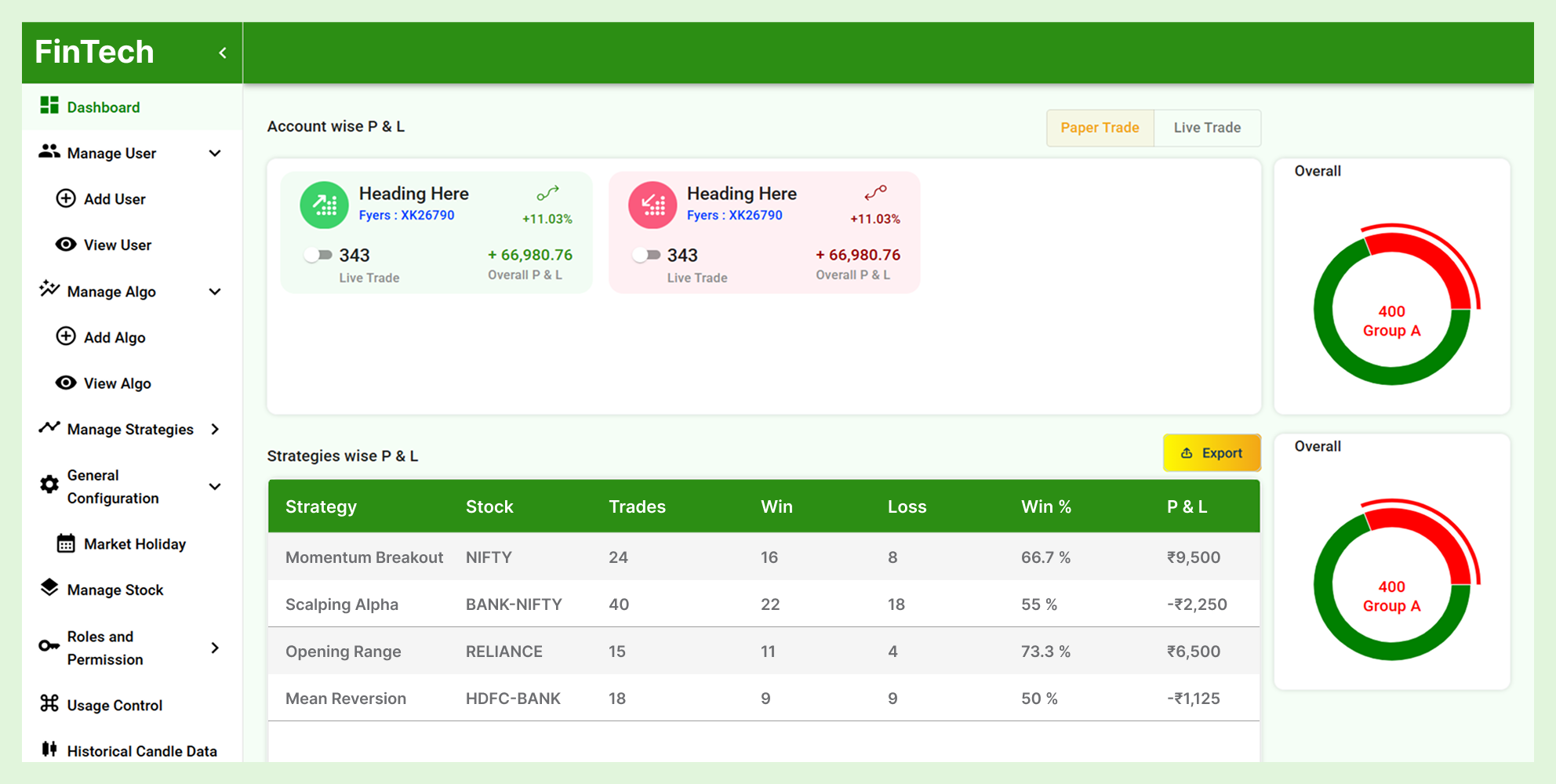Click the Export button
Screen dimensions: 1556x784
[x=1212, y=452]
